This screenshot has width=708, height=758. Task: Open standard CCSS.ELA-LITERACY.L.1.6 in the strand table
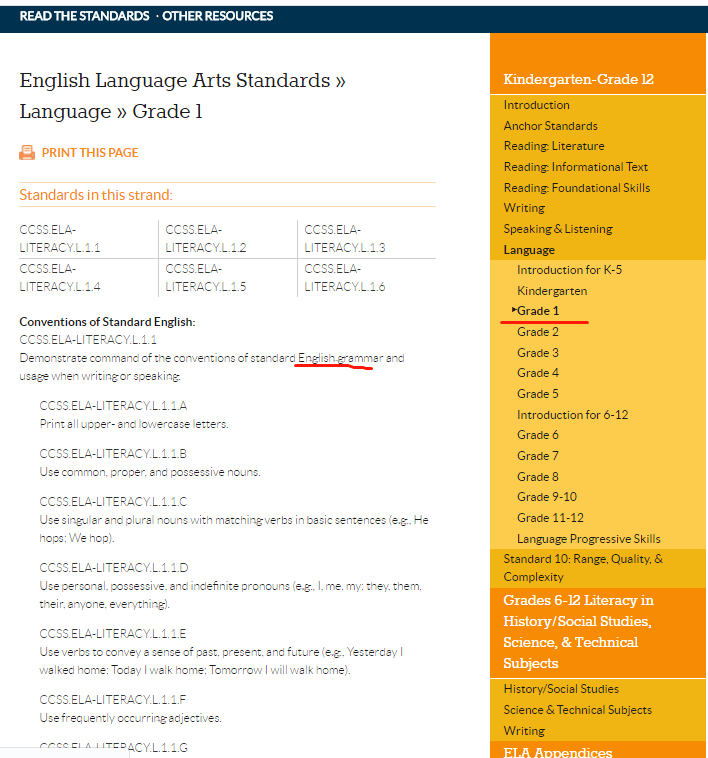345,278
